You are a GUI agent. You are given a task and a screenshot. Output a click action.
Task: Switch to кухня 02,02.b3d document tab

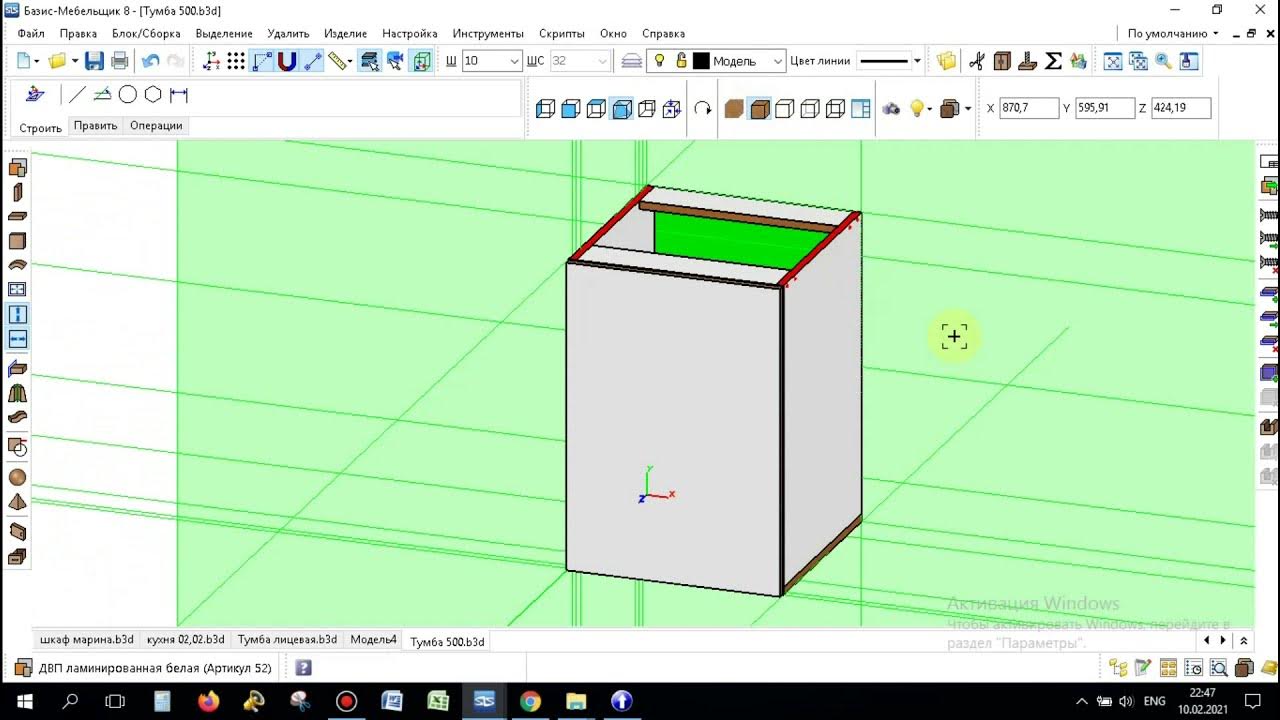pos(185,639)
